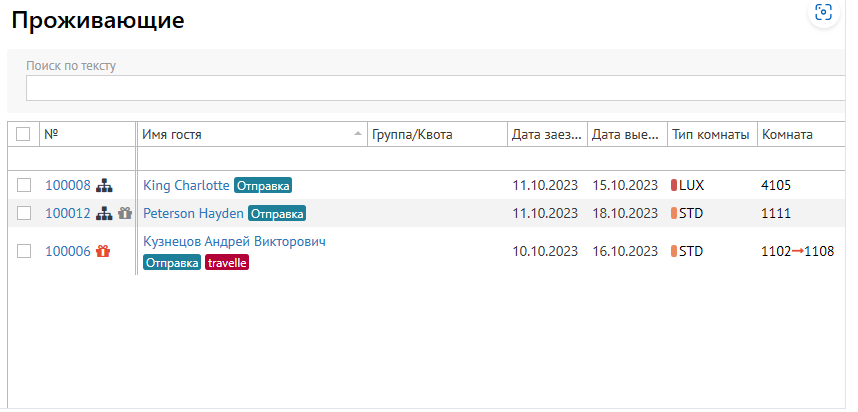Select the checkbox for booking 100006
The width and height of the screenshot is (858, 412).
24,252
